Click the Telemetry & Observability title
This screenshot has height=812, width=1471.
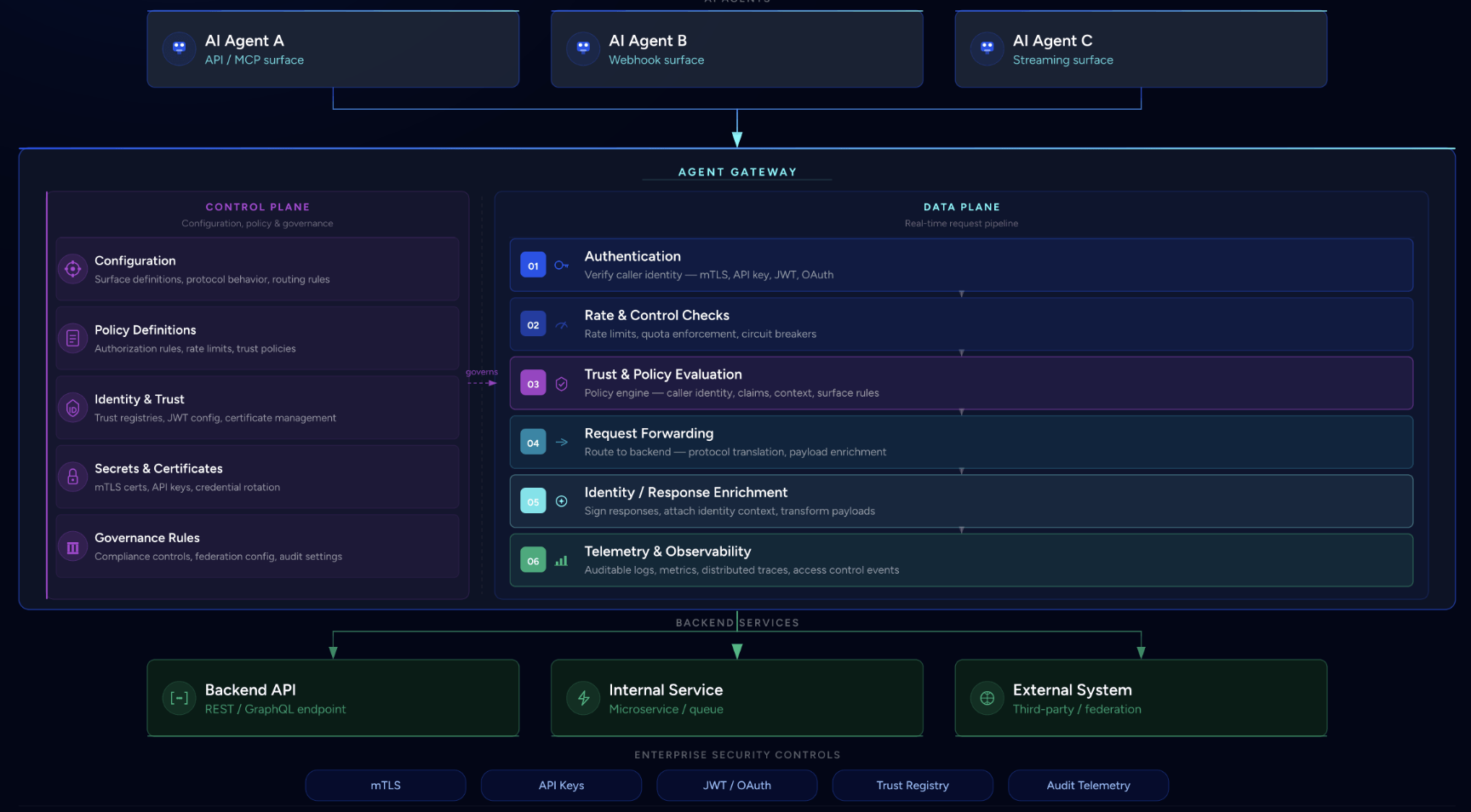[x=667, y=552]
